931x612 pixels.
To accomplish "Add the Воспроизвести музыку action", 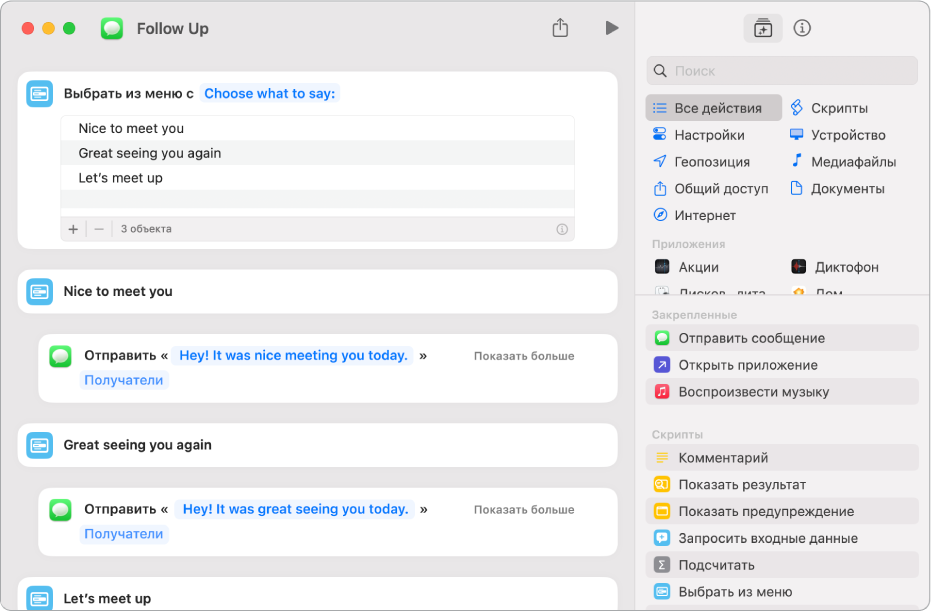I will pyautogui.click(x=781, y=391).
